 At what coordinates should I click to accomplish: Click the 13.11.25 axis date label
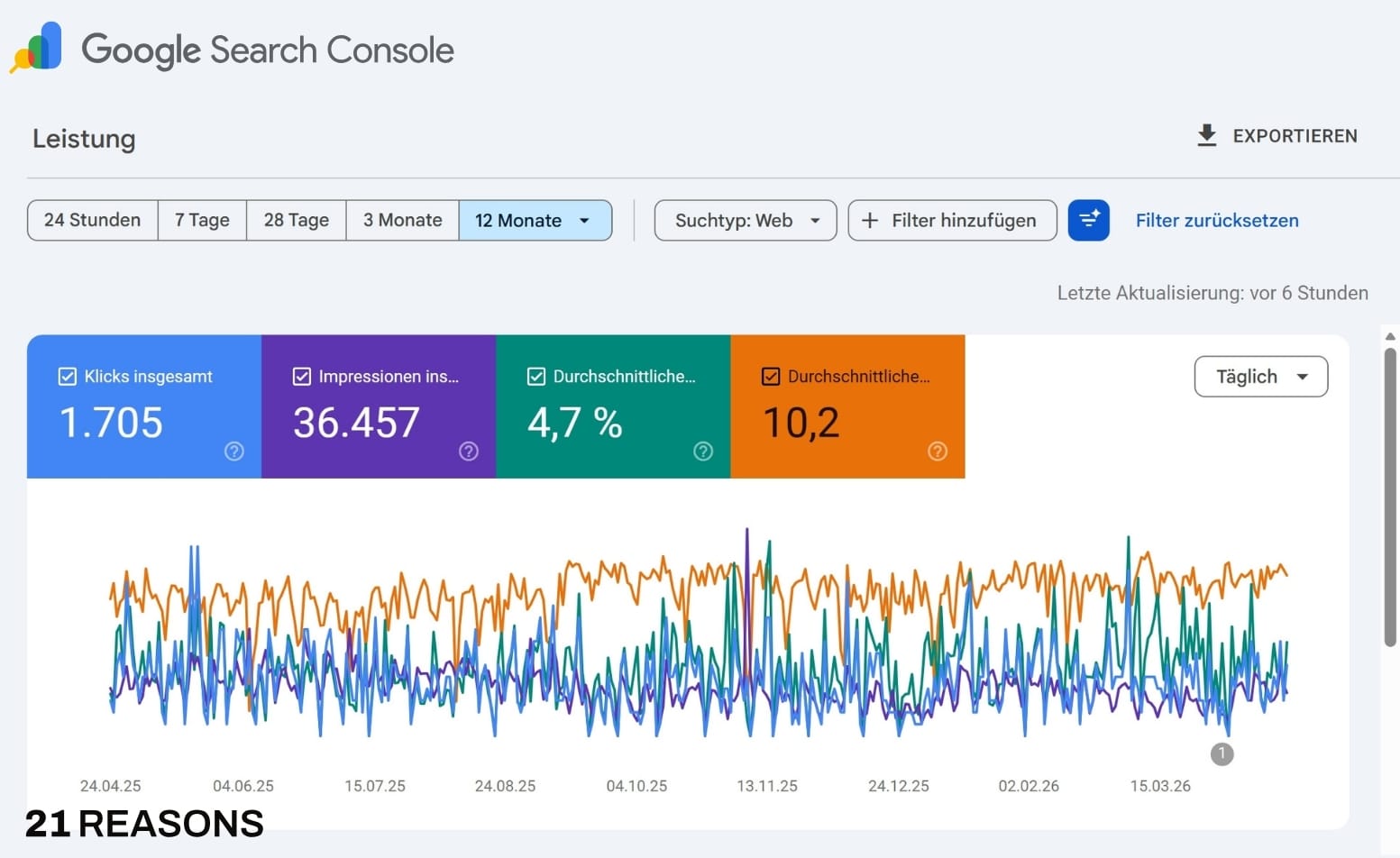click(767, 786)
